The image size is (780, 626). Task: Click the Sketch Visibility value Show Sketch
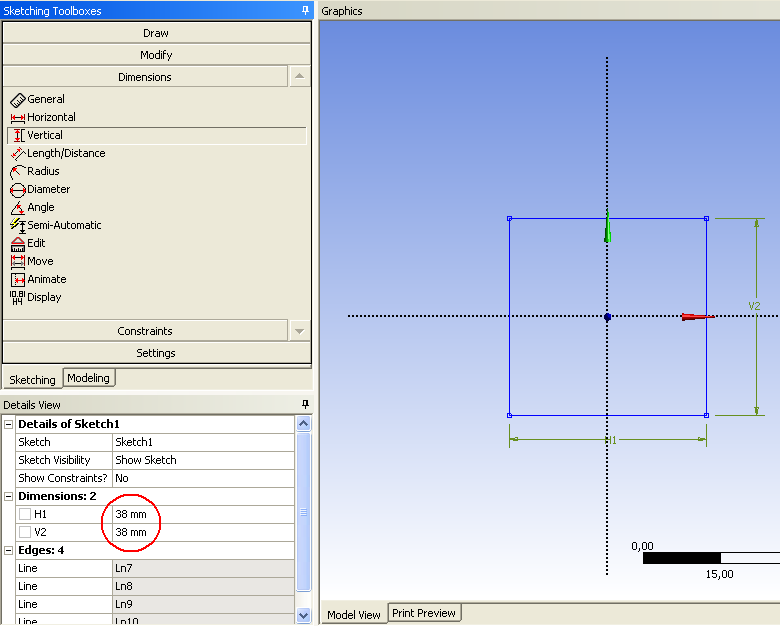point(203,460)
